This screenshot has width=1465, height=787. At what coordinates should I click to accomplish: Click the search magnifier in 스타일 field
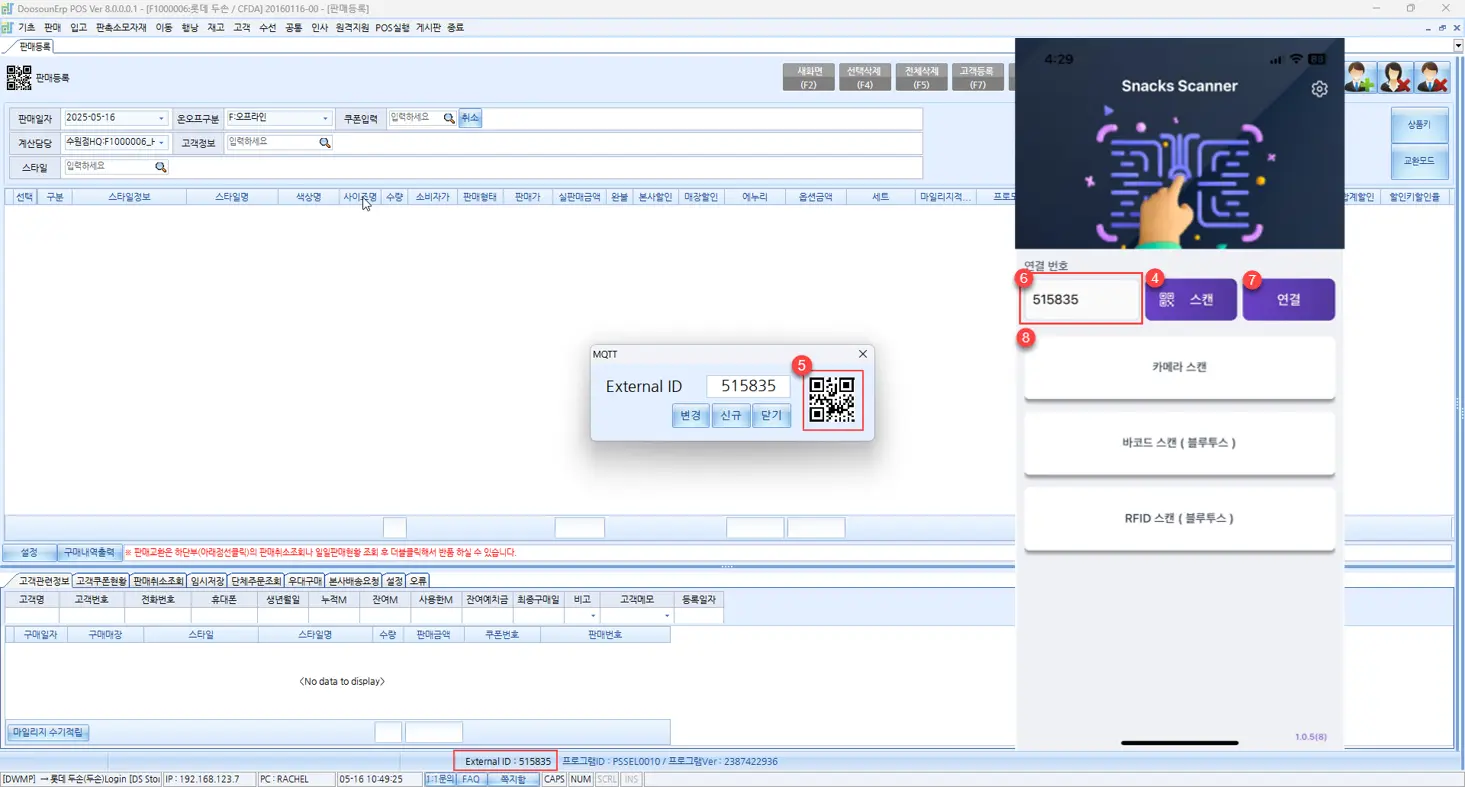pyautogui.click(x=160, y=167)
